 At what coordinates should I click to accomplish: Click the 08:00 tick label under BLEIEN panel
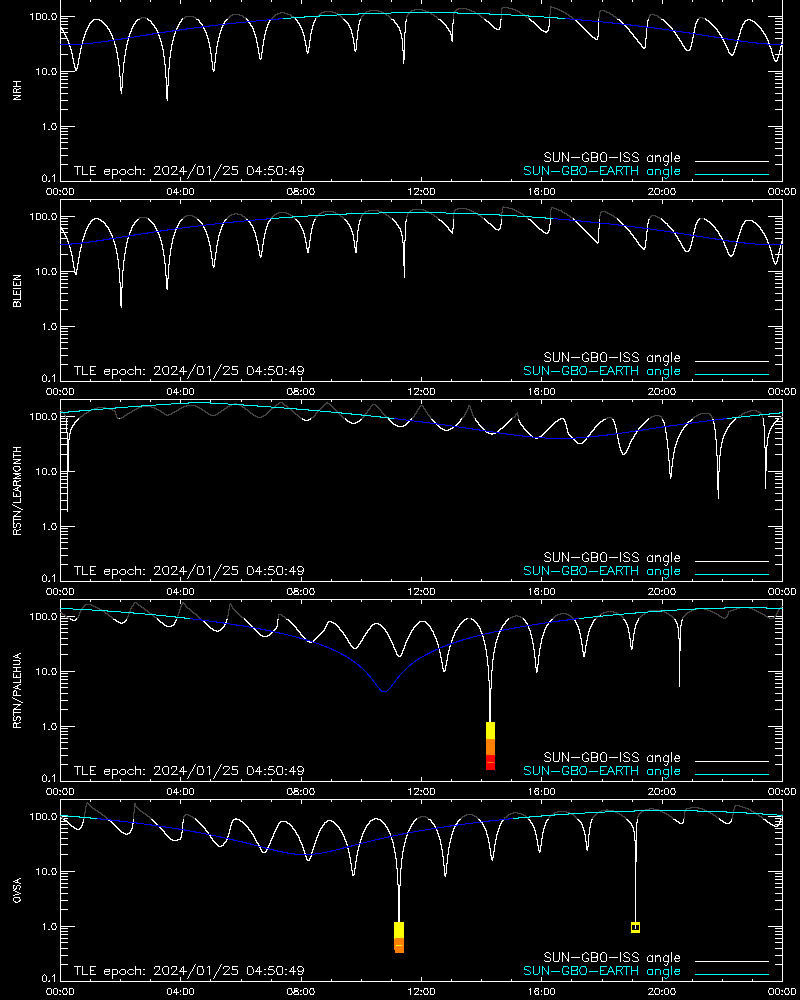300,392
